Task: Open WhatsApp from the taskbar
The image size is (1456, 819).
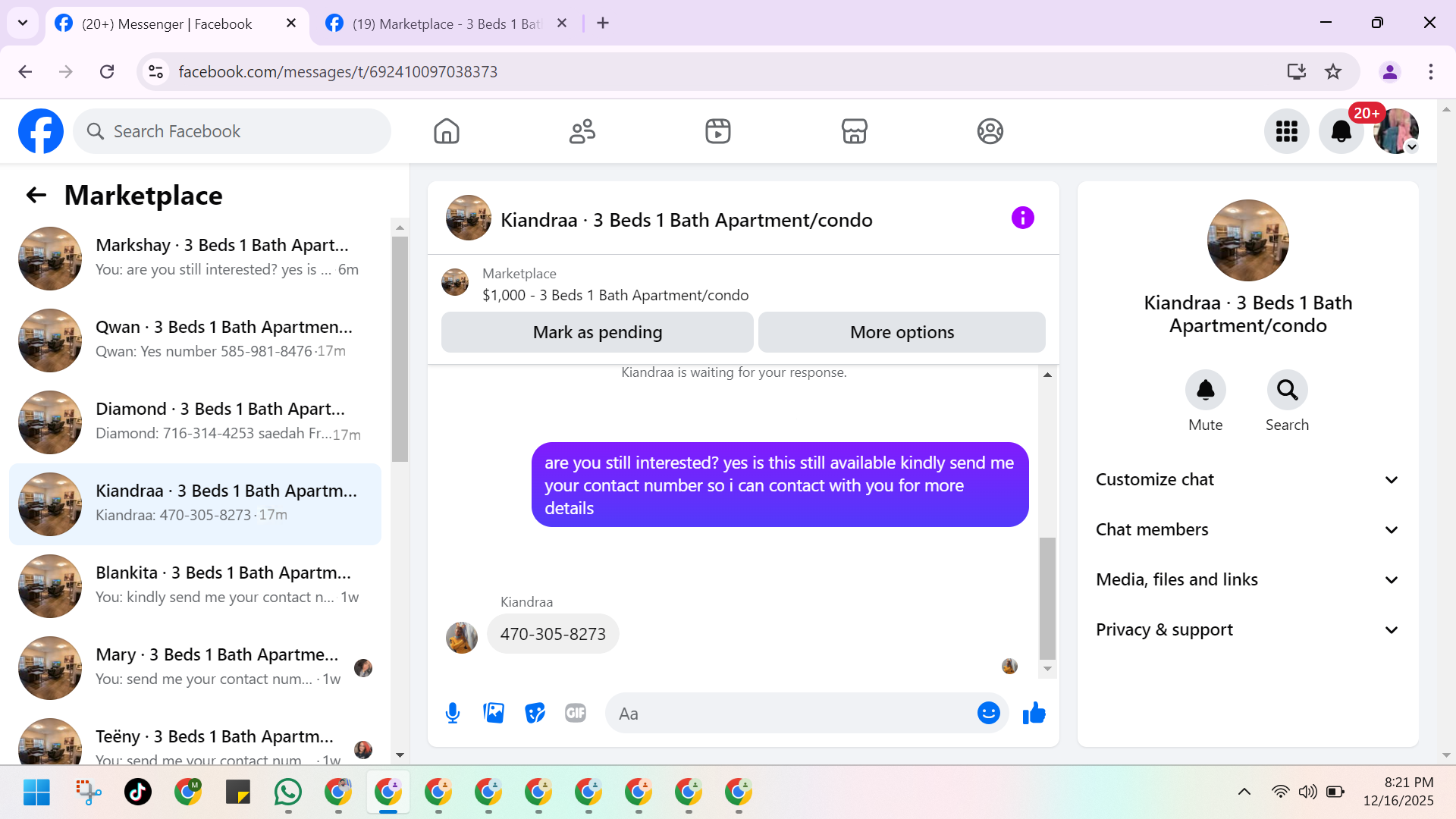Action: click(288, 792)
